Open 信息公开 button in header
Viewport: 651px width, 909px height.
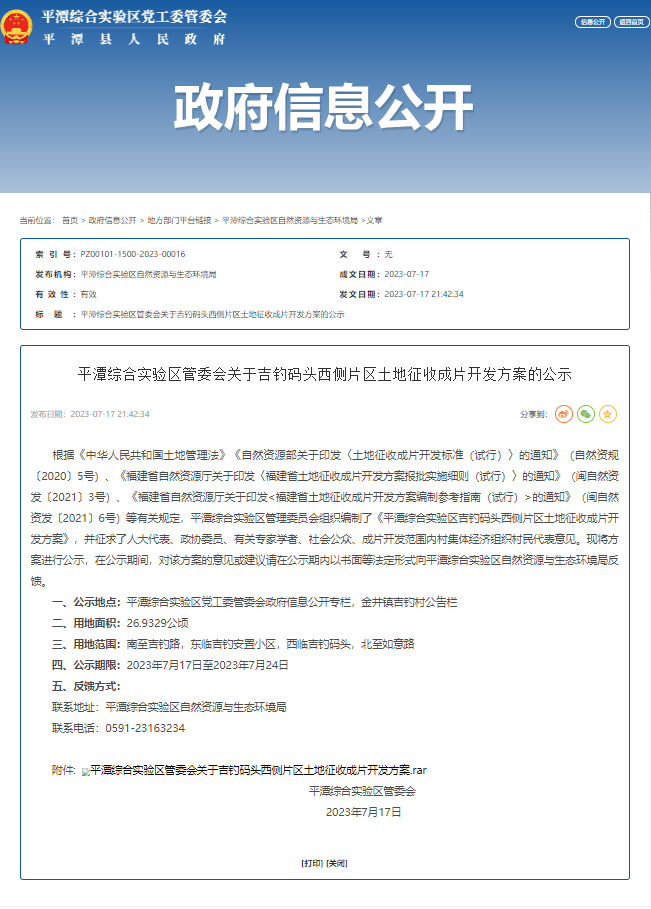pos(592,22)
